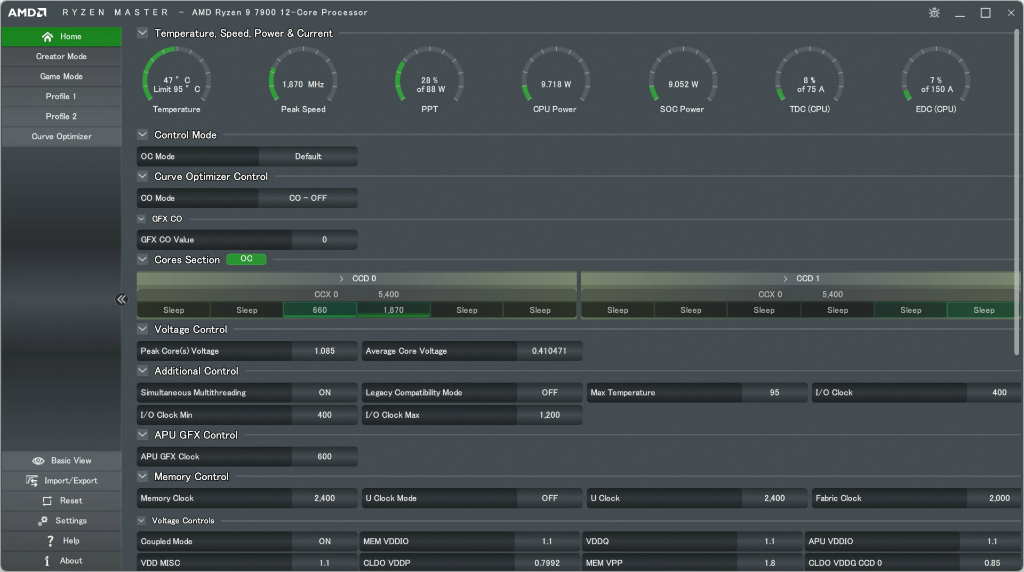This screenshot has height=572, width=1024.
Task: Click the AMD logo in title bar
Action: click(x=27, y=12)
